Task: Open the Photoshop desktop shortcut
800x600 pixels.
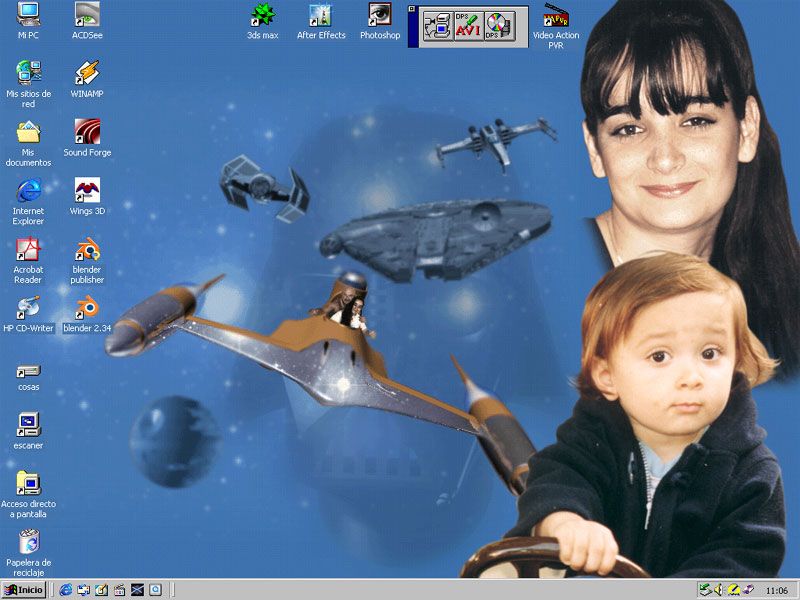Action: (x=380, y=20)
